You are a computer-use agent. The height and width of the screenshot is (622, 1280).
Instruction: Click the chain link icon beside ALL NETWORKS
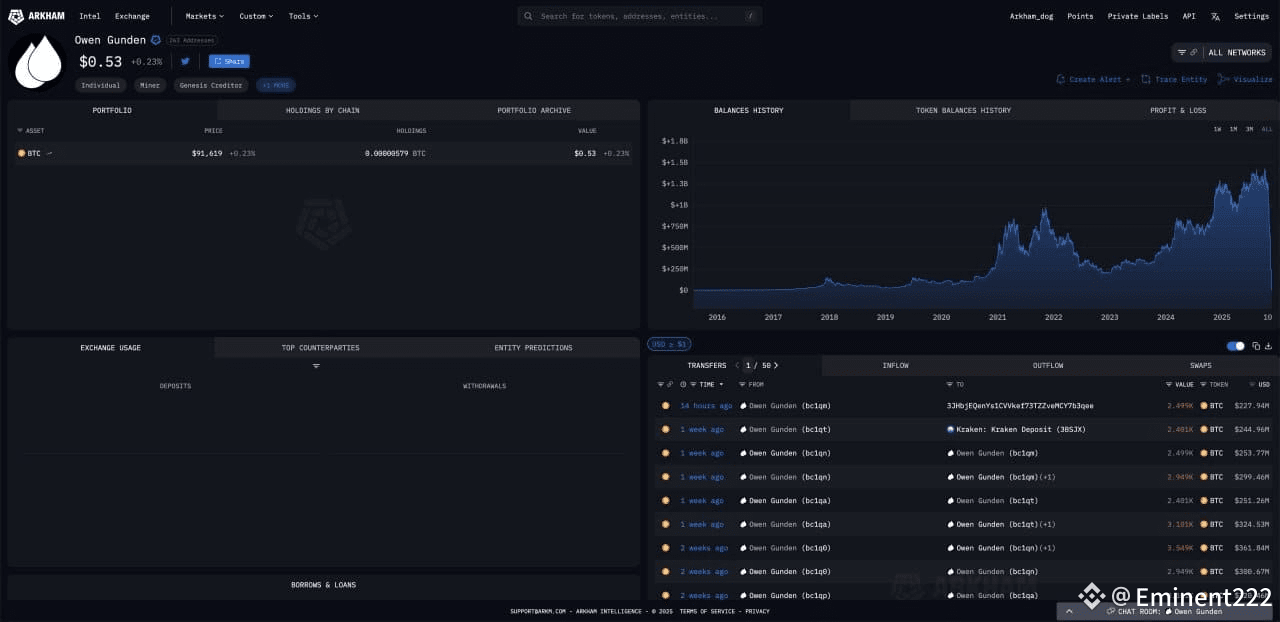[1193, 52]
